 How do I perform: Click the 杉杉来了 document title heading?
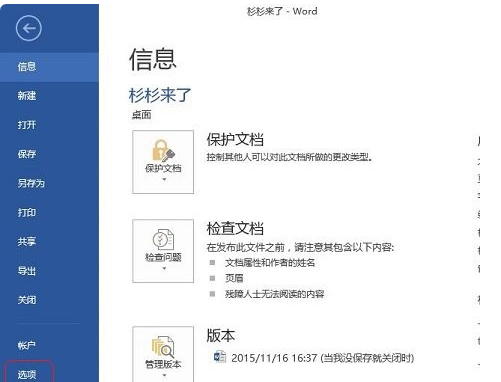[x=160, y=95]
